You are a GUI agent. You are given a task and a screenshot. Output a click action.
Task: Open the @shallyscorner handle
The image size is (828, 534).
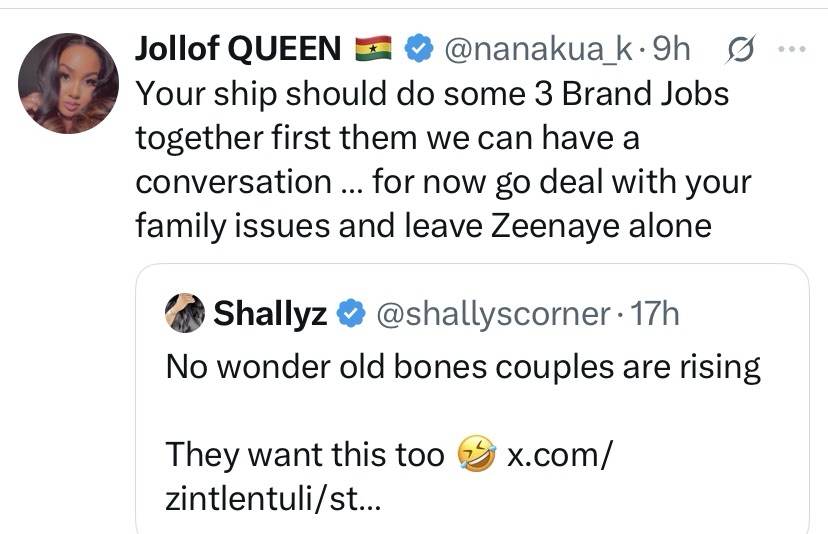click(x=493, y=314)
